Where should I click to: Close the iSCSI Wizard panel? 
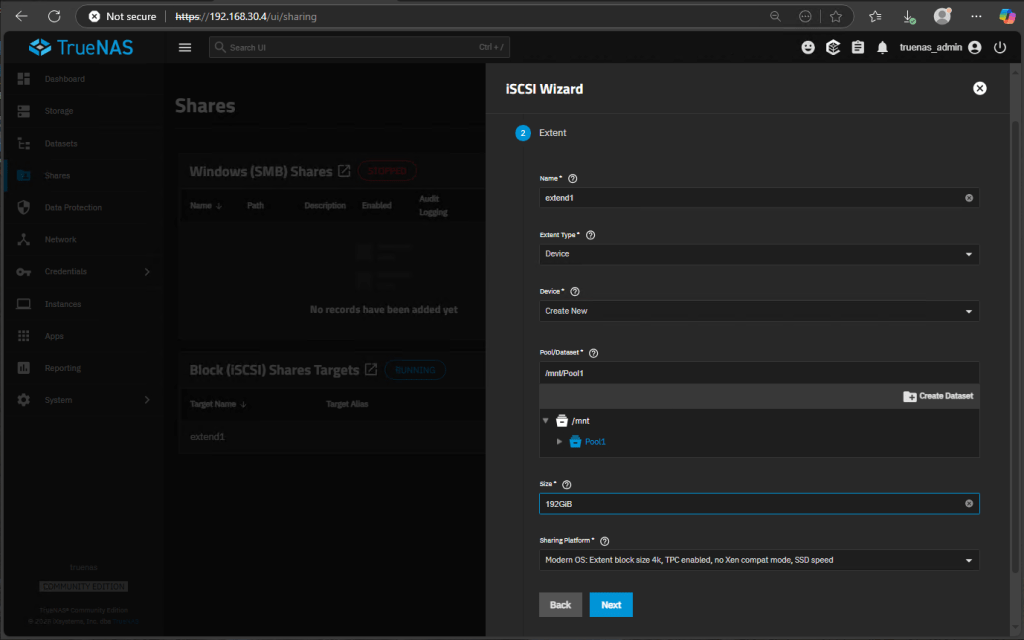[980, 88]
